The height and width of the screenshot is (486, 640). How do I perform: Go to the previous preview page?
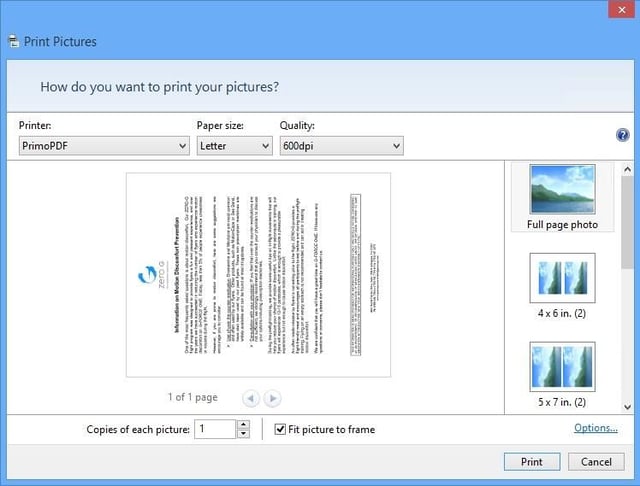(x=251, y=398)
